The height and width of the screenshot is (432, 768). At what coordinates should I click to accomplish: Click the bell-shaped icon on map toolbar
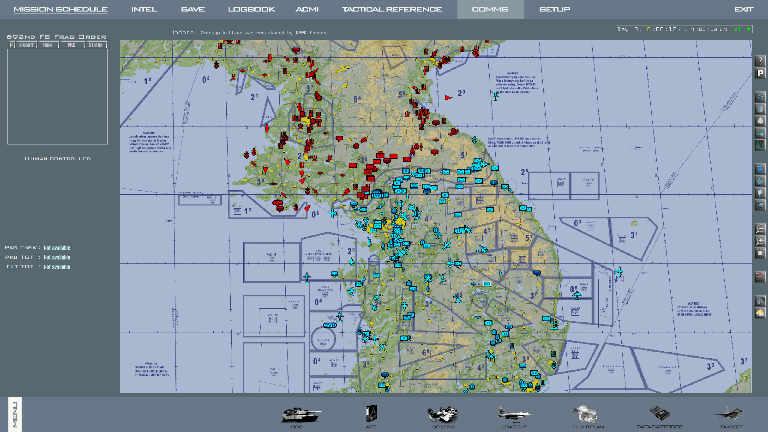(760, 121)
